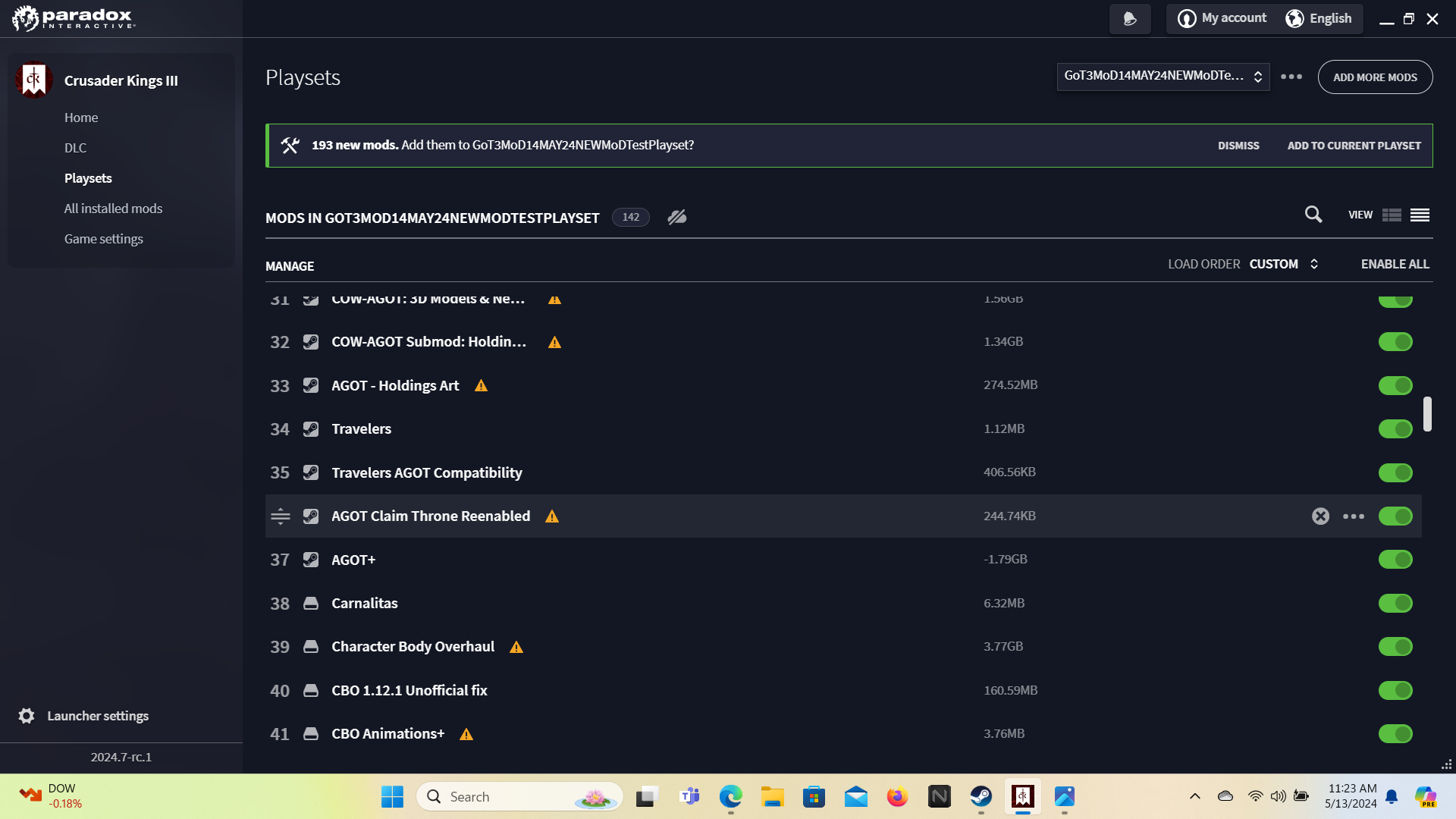Open the notifications bell icon in header

click(1130, 19)
